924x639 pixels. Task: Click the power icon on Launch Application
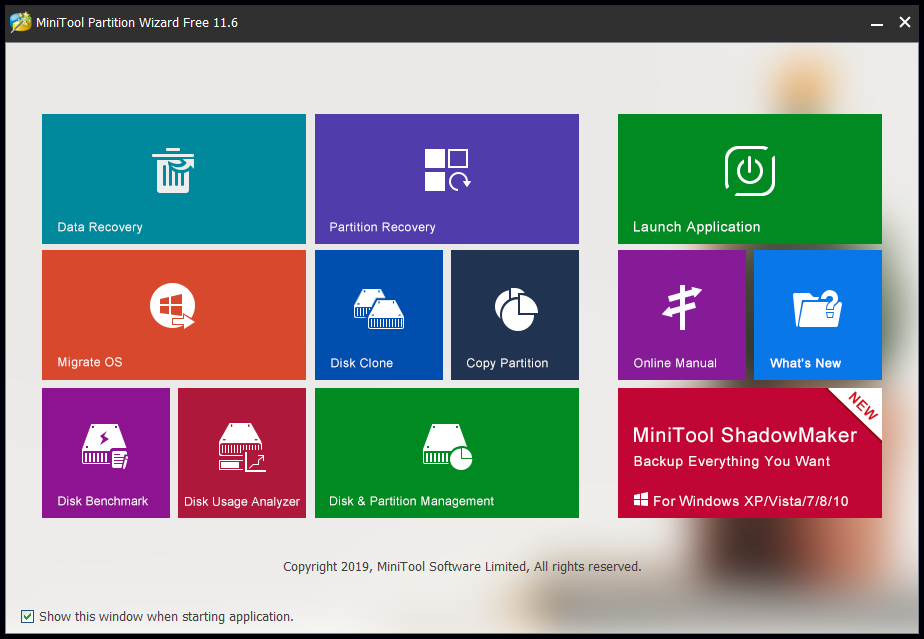point(749,170)
